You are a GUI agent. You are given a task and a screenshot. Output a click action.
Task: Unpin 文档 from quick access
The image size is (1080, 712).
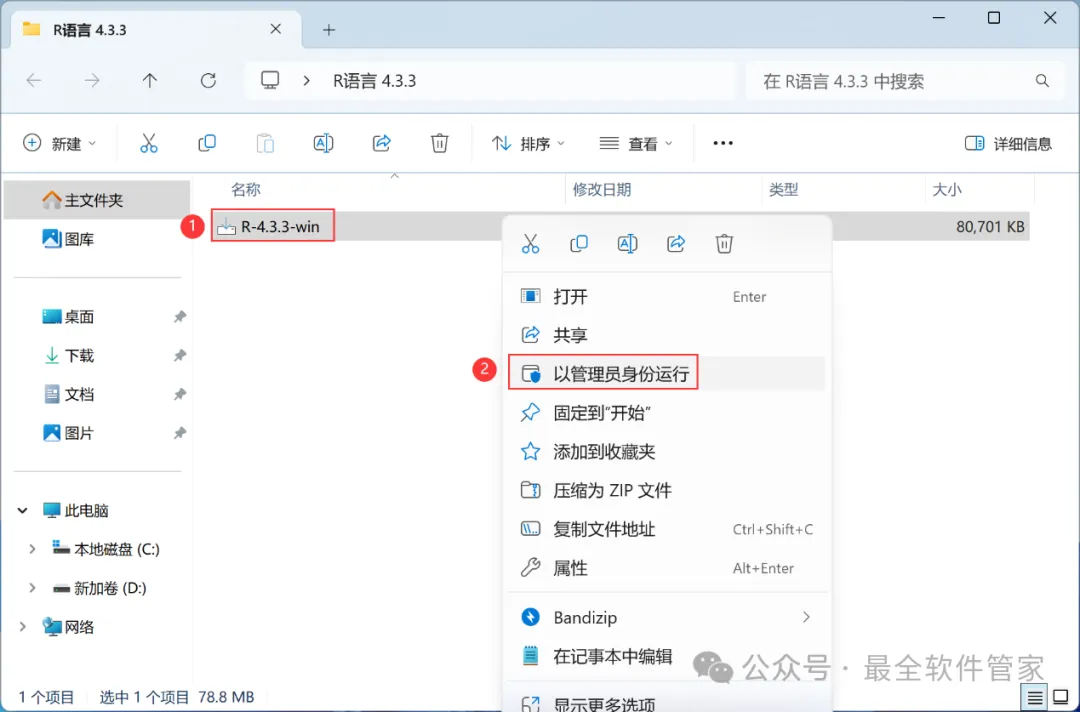[180, 394]
